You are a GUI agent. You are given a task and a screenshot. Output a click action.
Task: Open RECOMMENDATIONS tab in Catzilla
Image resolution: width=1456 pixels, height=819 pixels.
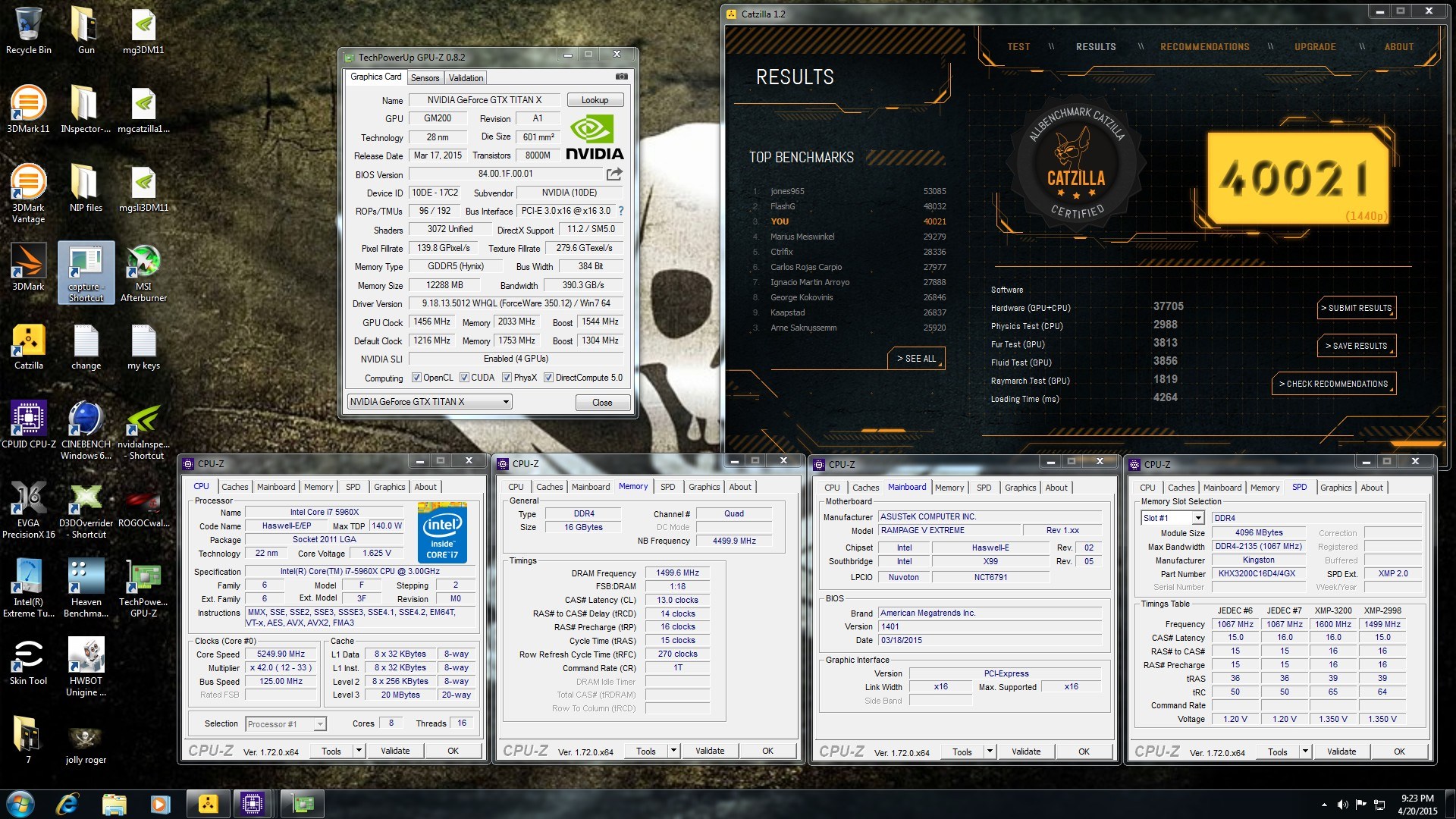pos(1204,47)
